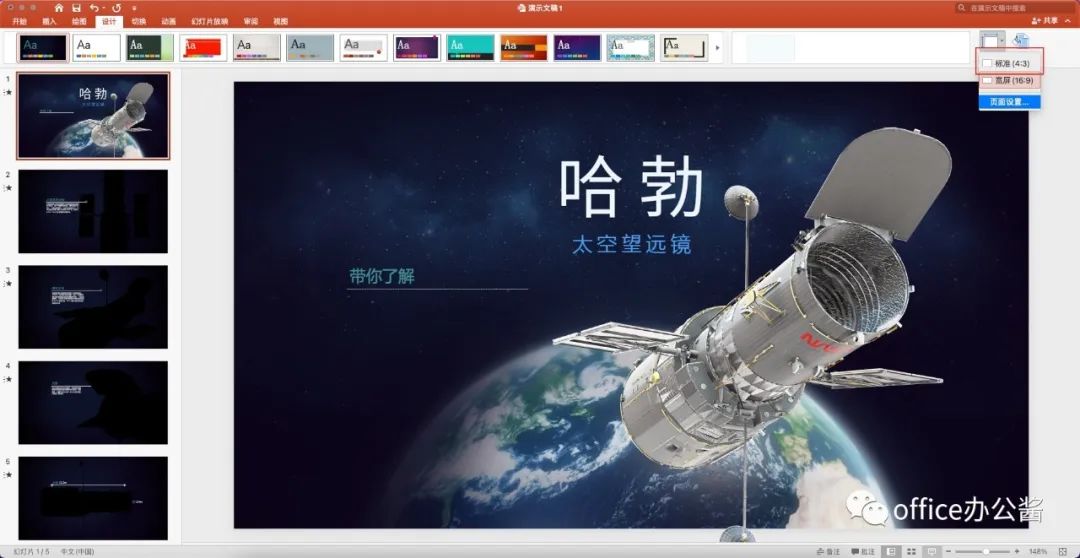Start slide show view from status bar
The image size is (1080, 558).
pos(931,552)
